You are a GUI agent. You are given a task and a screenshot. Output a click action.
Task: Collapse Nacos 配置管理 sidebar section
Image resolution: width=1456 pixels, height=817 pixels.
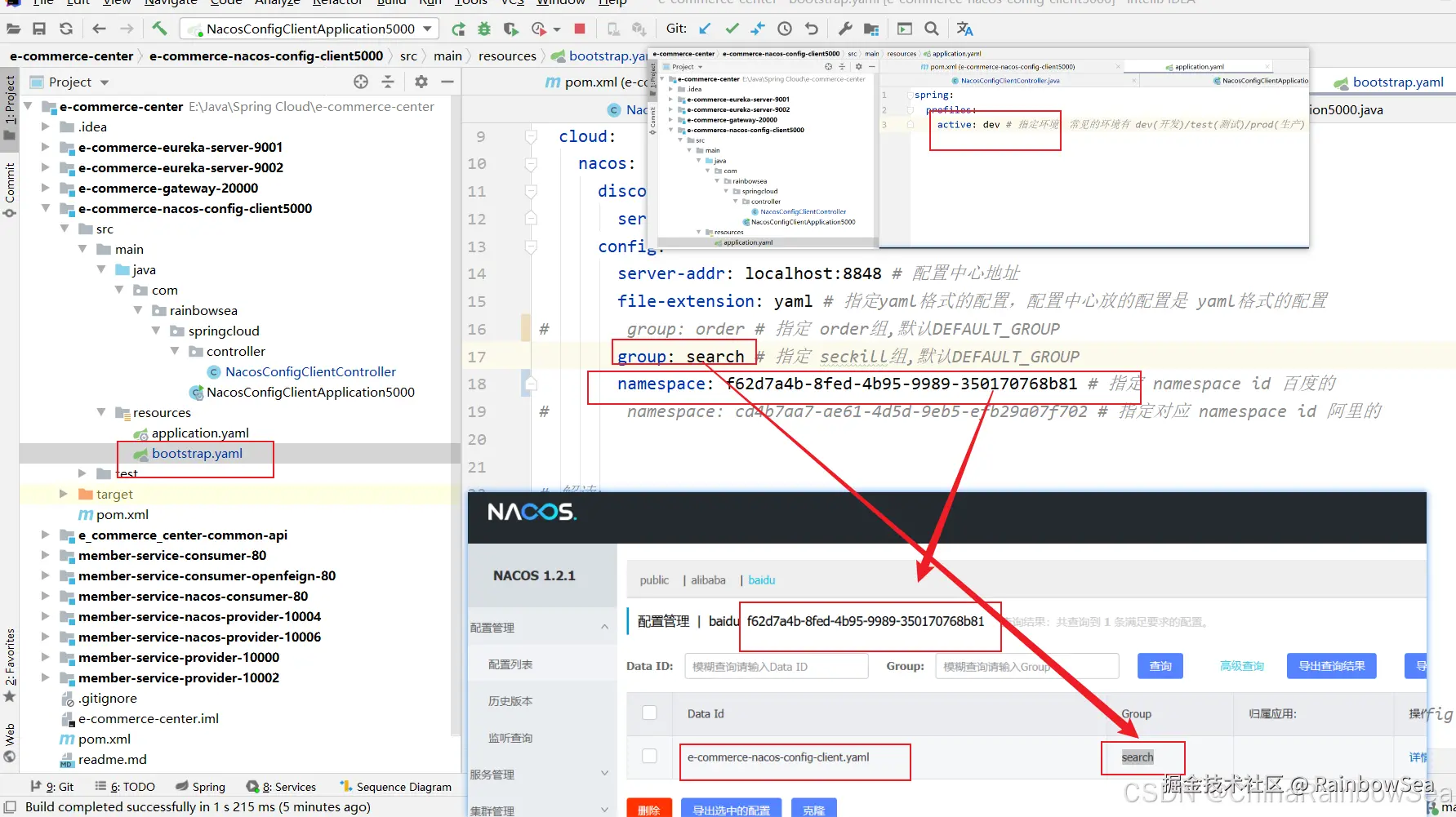[604, 627]
